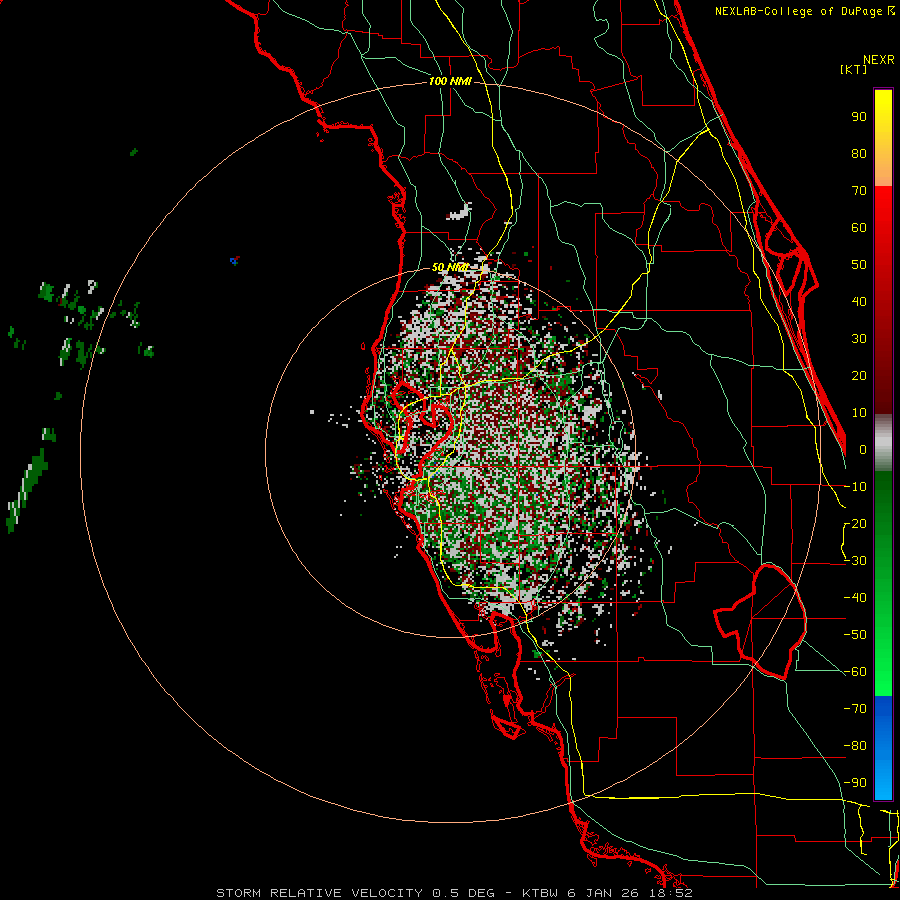Click the "-80" value on velocity legend

(x=855, y=746)
